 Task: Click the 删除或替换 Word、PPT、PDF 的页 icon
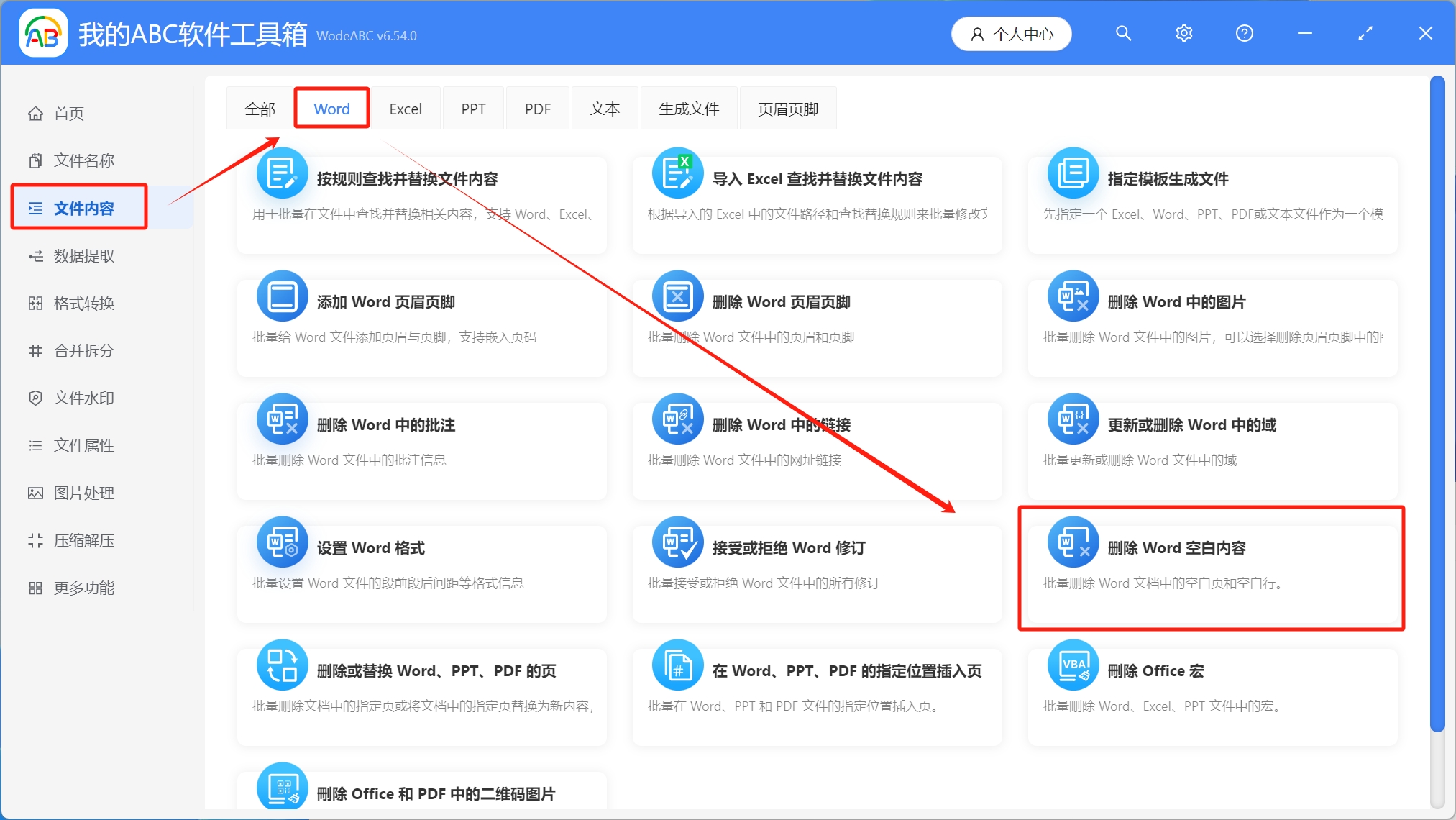point(282,665)
